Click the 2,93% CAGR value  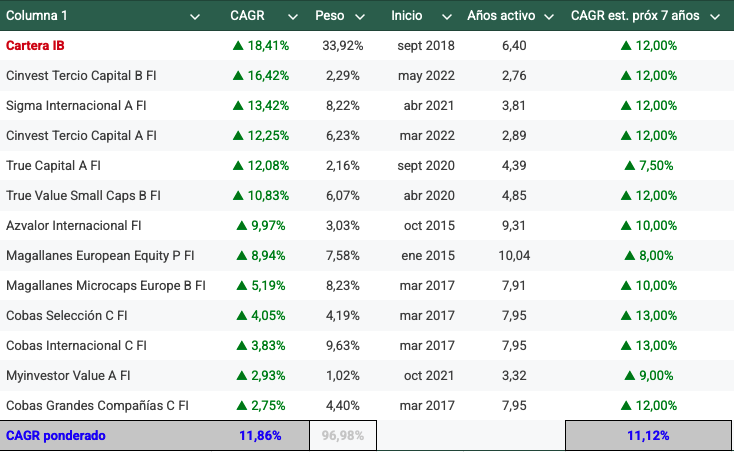(x=261, y=375)
